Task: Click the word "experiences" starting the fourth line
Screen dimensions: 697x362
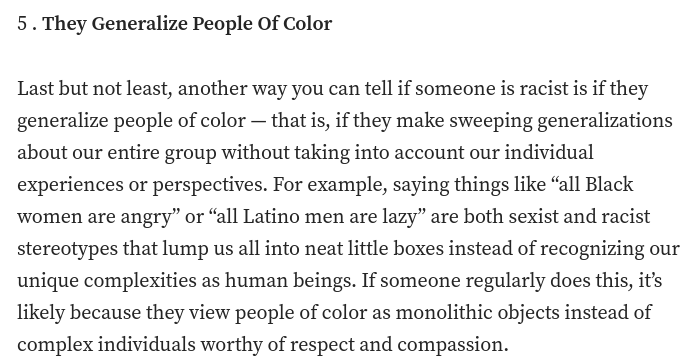Action: coord(70,186)
